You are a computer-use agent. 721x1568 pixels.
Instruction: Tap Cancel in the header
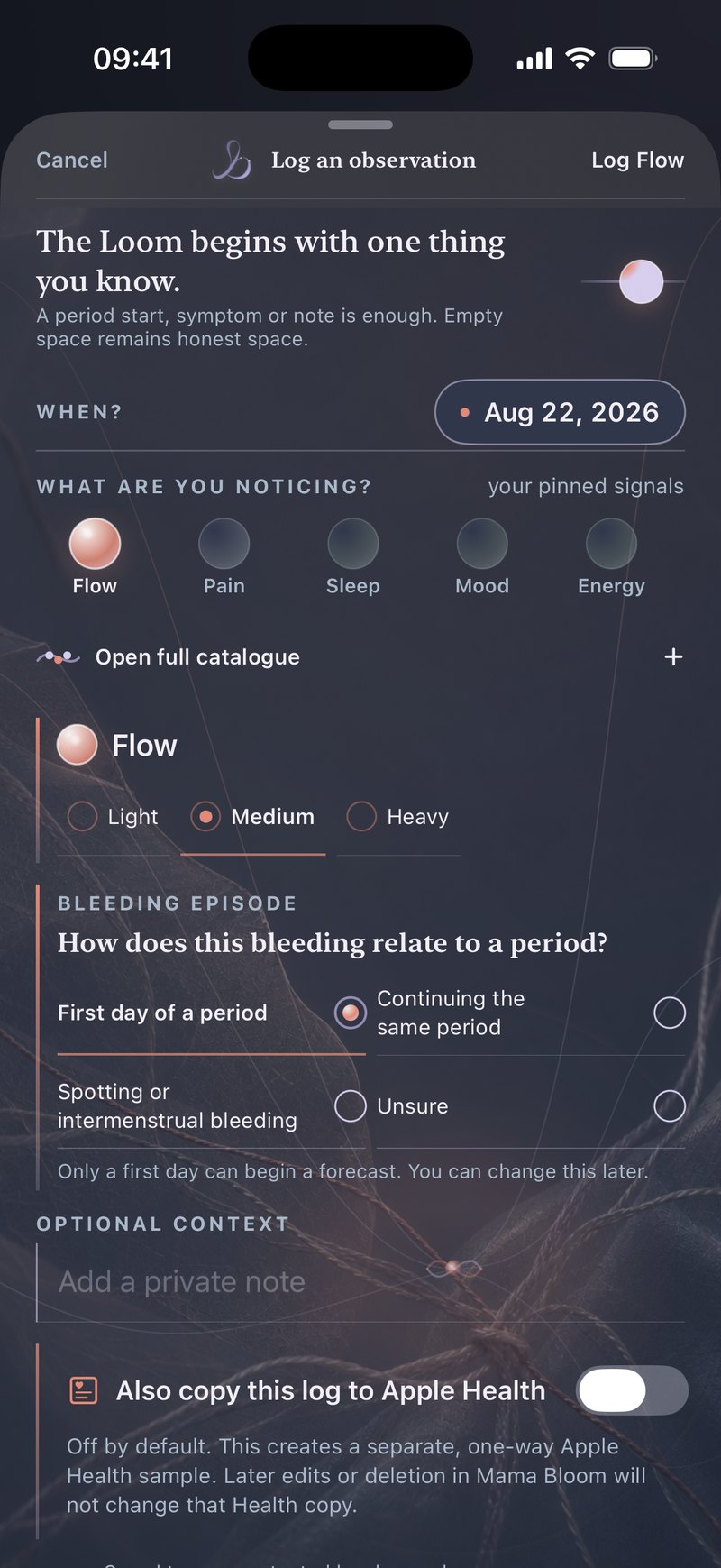pos(72,160)
